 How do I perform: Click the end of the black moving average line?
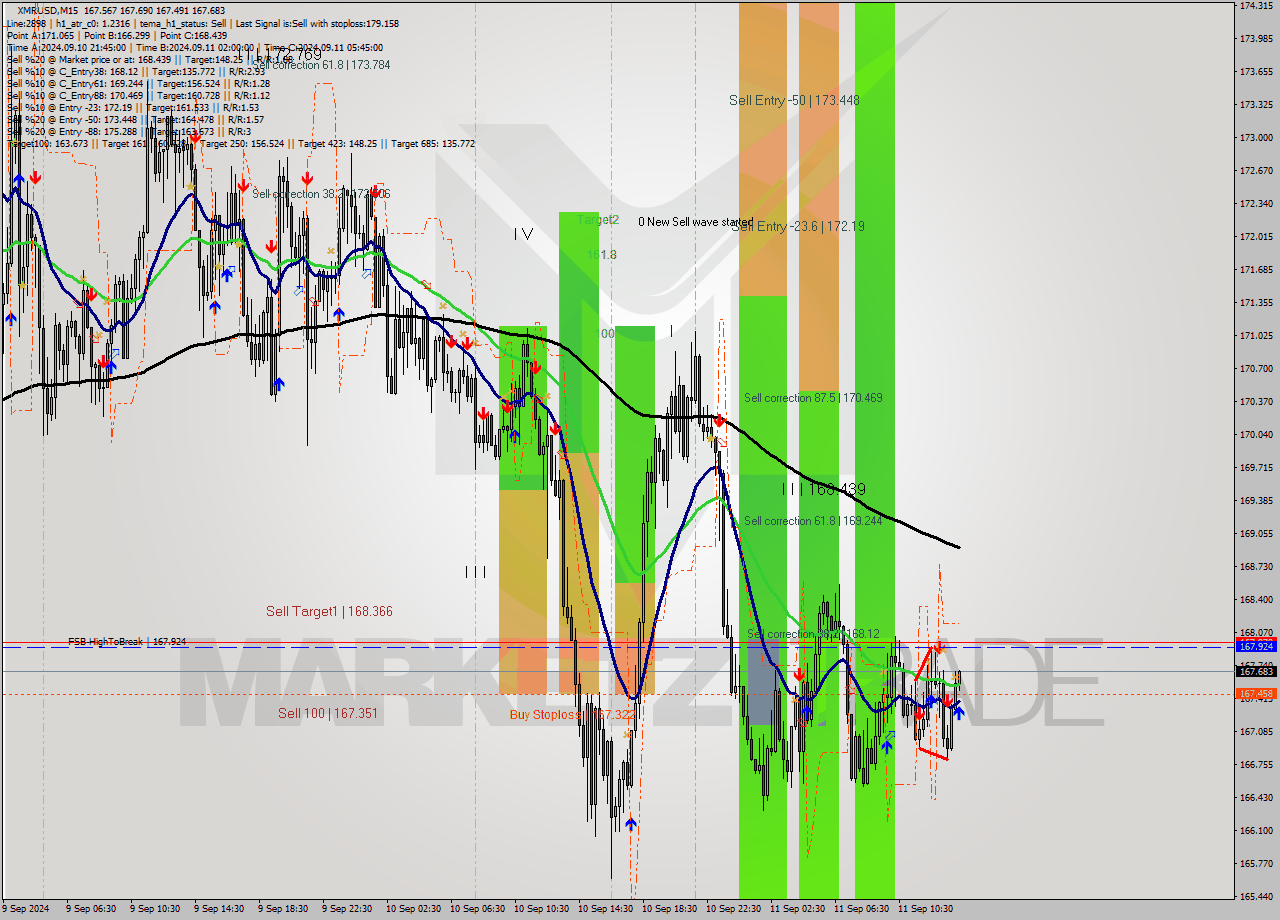958,547
